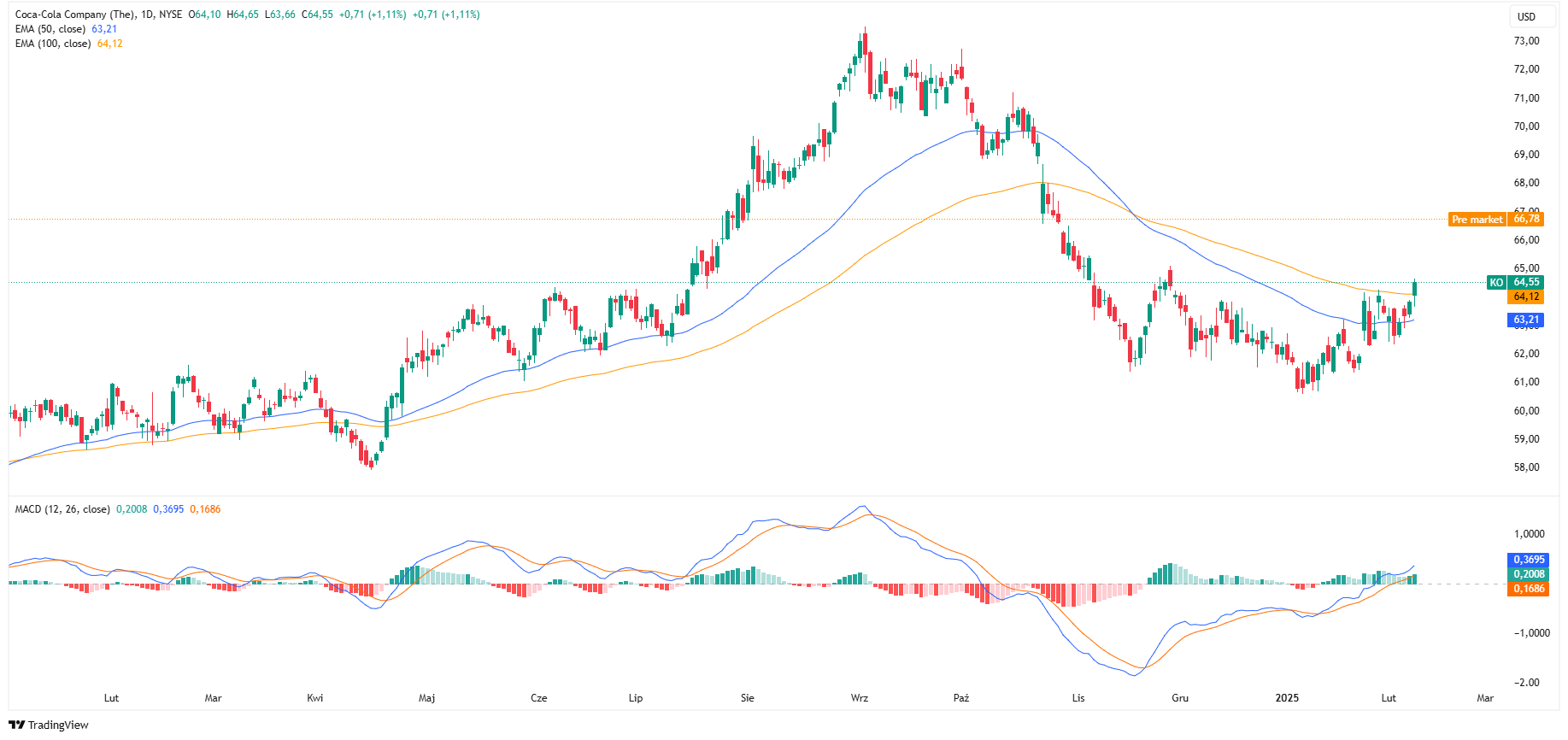Select the EMA (100, close) legend label
Image resolution: width=1568 pixels, height=740 pixels.
coord(53,44)
